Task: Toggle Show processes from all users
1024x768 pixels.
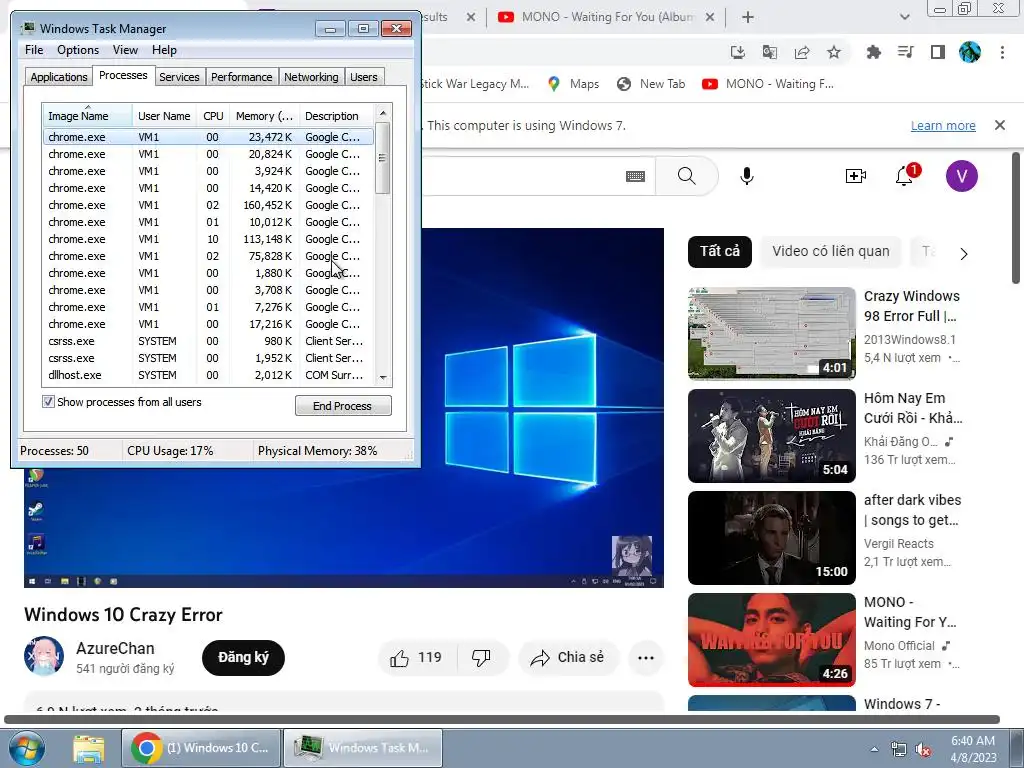Action: (48, 402)
